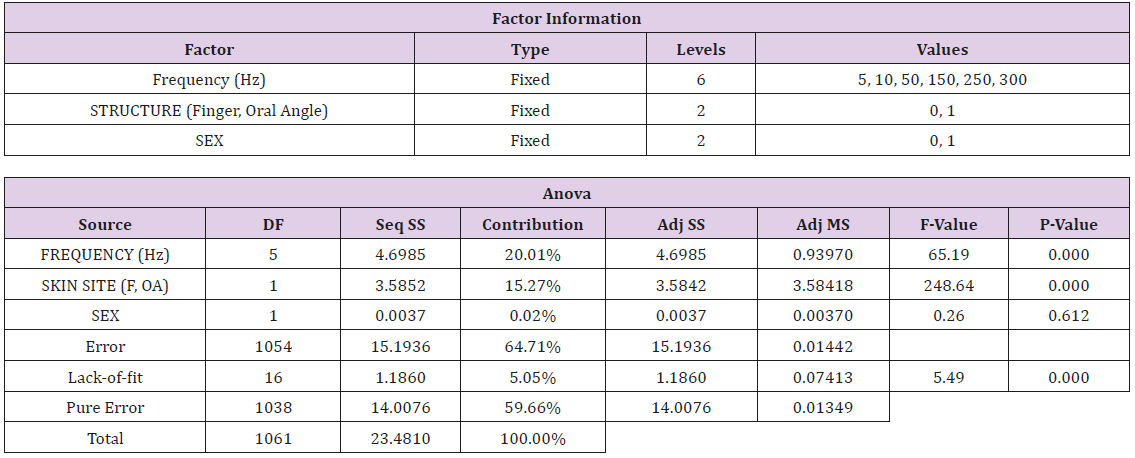Select the SKIN SITE (F, OA) source row
Image resolution: width=1135 pixels, height=458 pixels.
point(105,286)
